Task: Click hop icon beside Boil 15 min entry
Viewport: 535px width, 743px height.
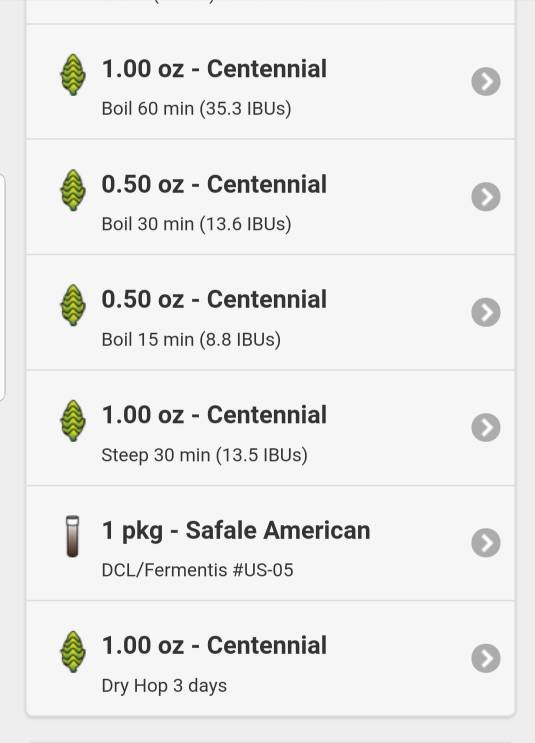Action: [x=73, y=305]
